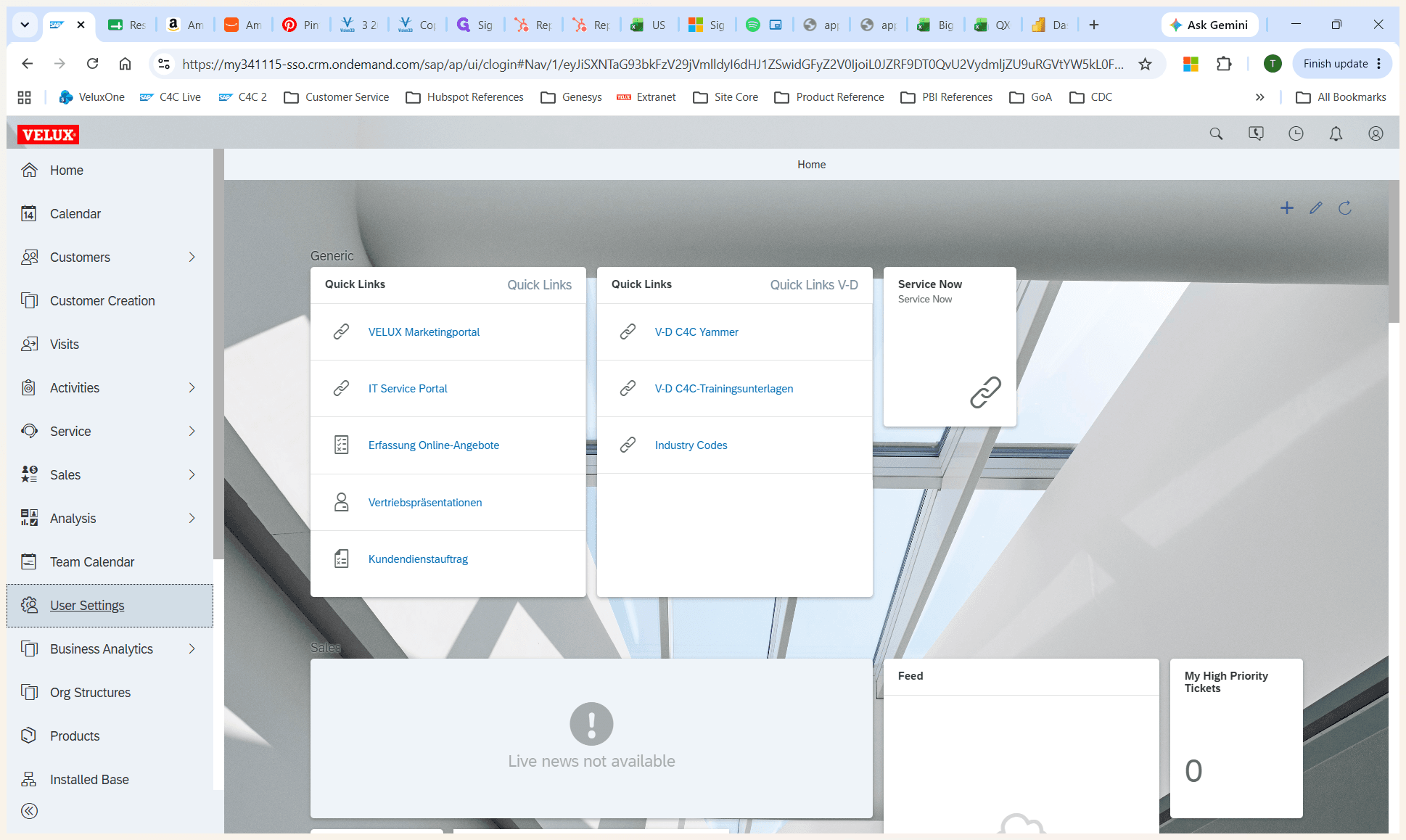Expand the Analysis menu chevron
This screenshot has width=1406, height=840.
pyautogui.click(x=192, y=518)
